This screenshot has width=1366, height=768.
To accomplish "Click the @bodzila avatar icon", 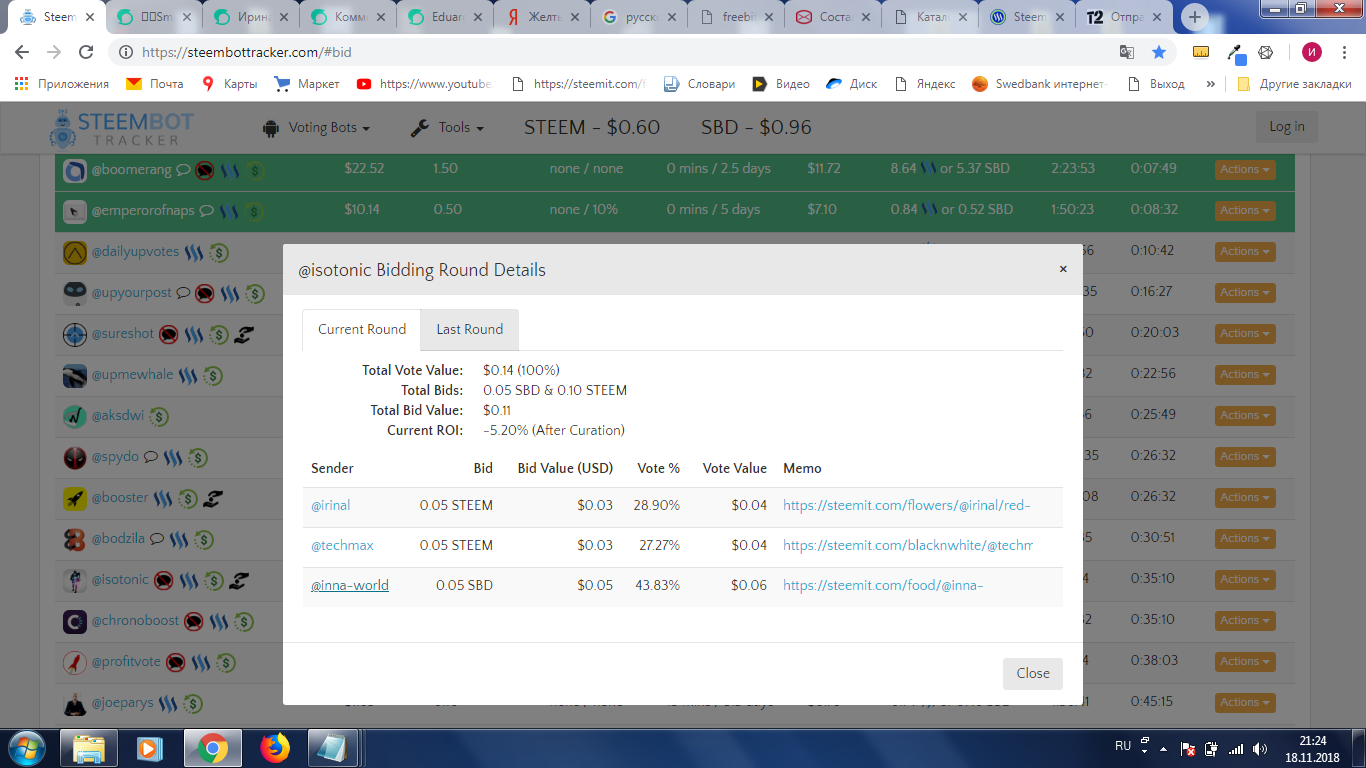I will tap(75, 539).
